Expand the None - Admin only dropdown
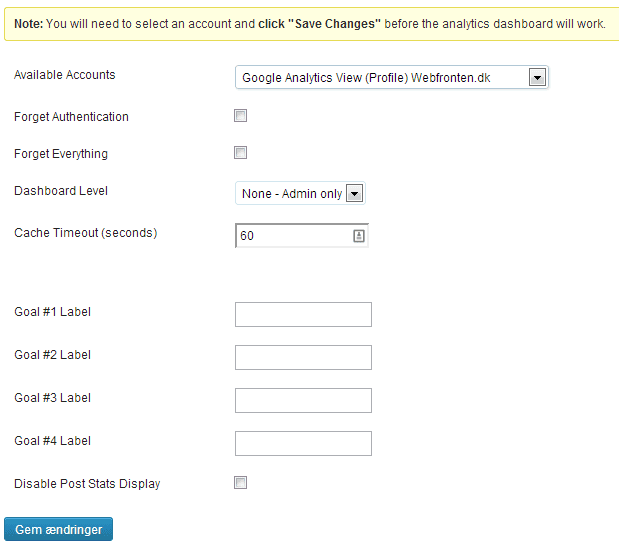Image resolution: width=619 pixels, height=548 pixels. 300,193
